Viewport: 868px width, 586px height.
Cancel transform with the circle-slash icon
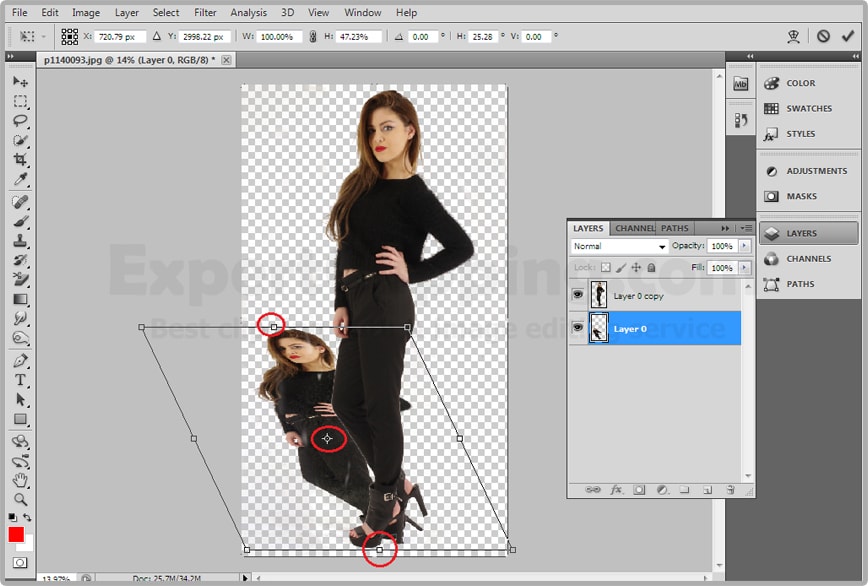coord(823,36)
